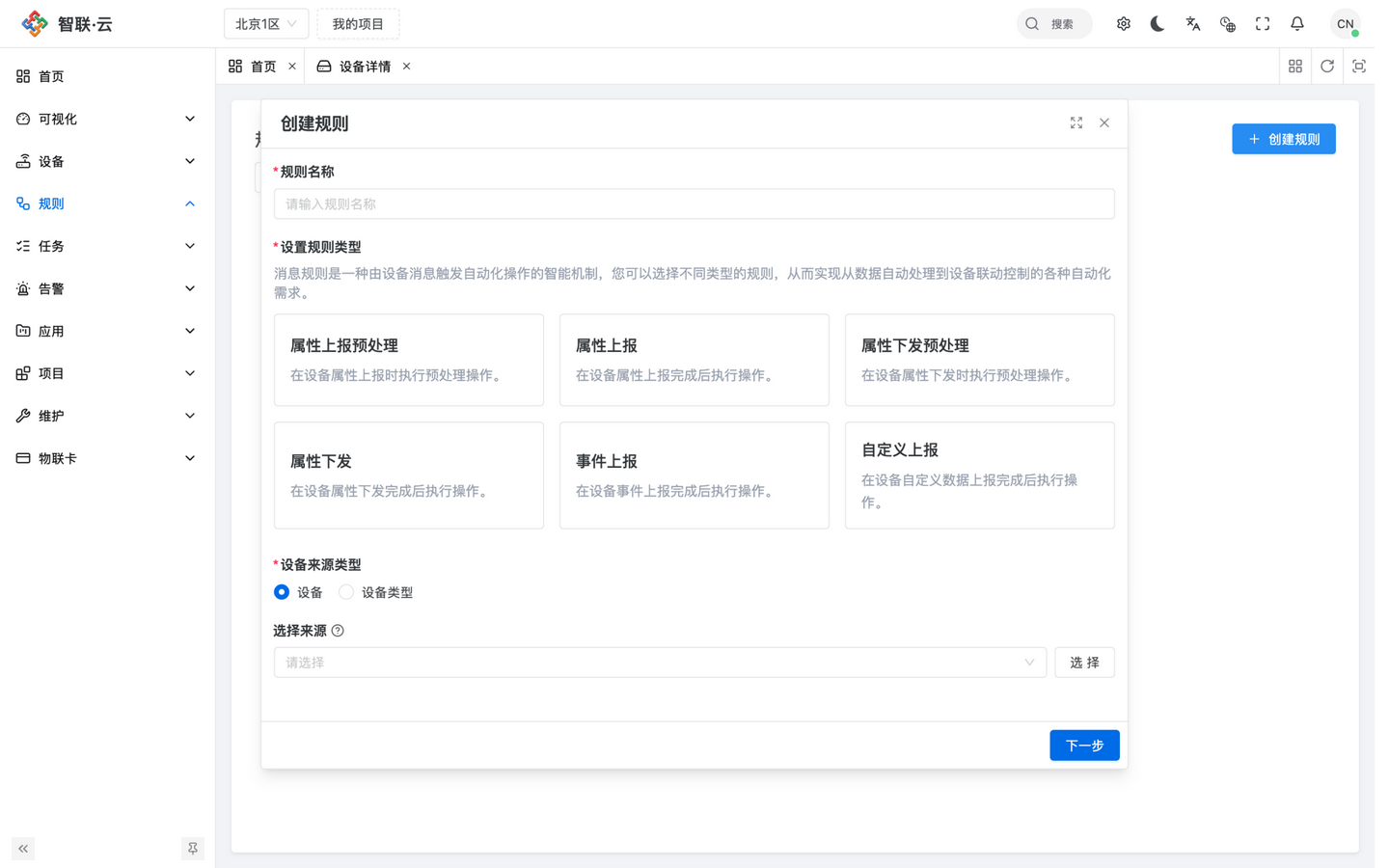Close the 创建规则 dialog
This screenshot has height=868, width=1389.
1104,123
